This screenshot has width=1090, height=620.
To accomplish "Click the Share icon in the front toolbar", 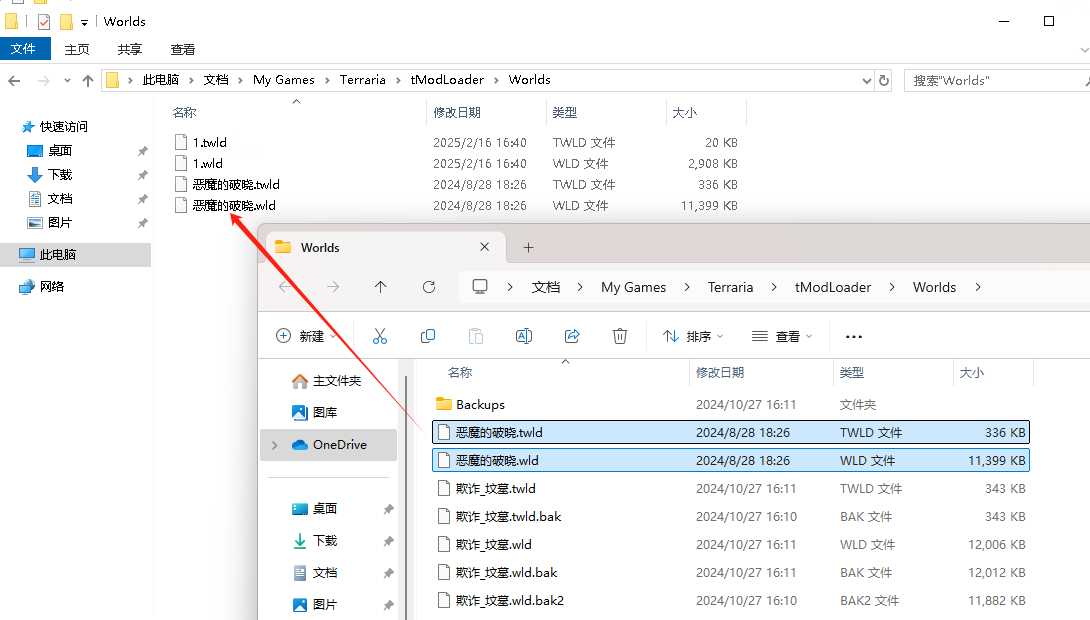I will click(572, 336).
